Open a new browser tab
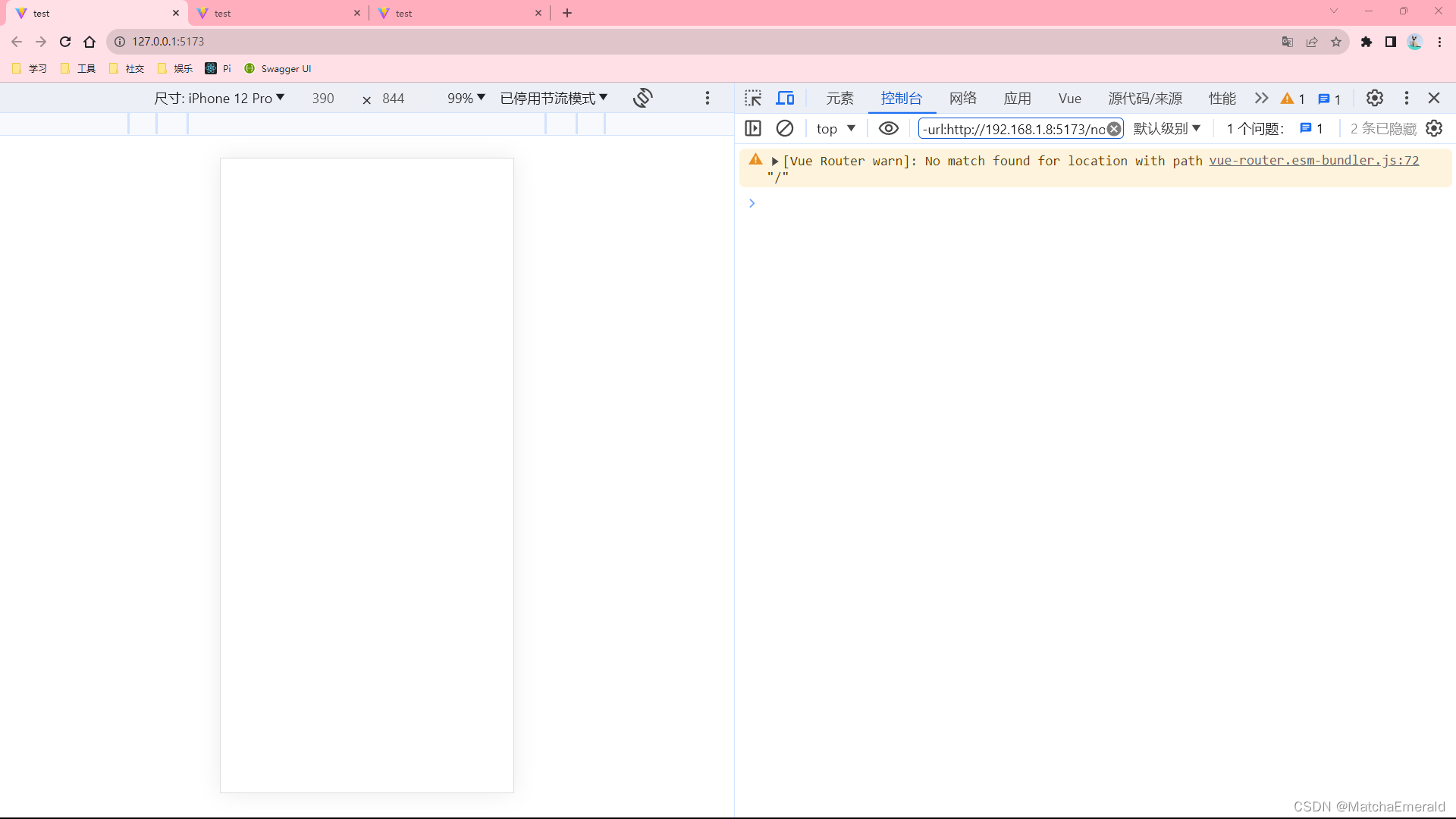This screenshot has width=1456, height=819. click(567, 13)
